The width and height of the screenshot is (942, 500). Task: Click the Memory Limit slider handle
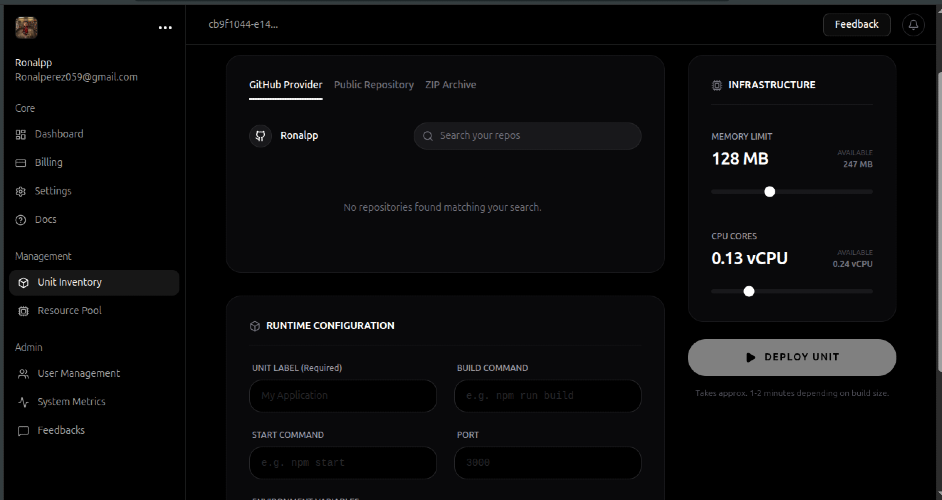769,191
